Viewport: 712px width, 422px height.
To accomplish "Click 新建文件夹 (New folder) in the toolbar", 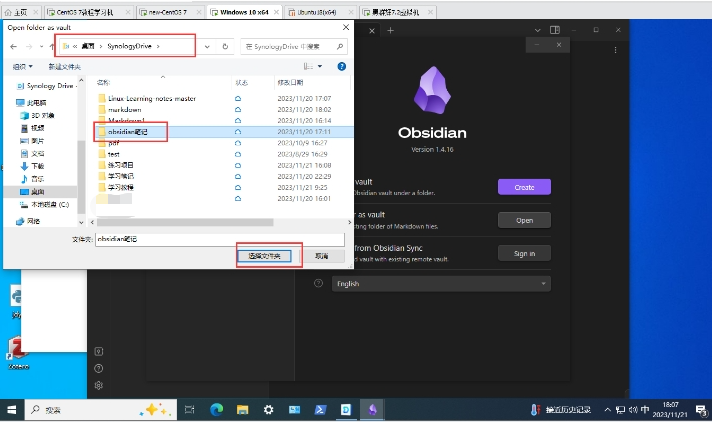I will (x=64, y=67).
